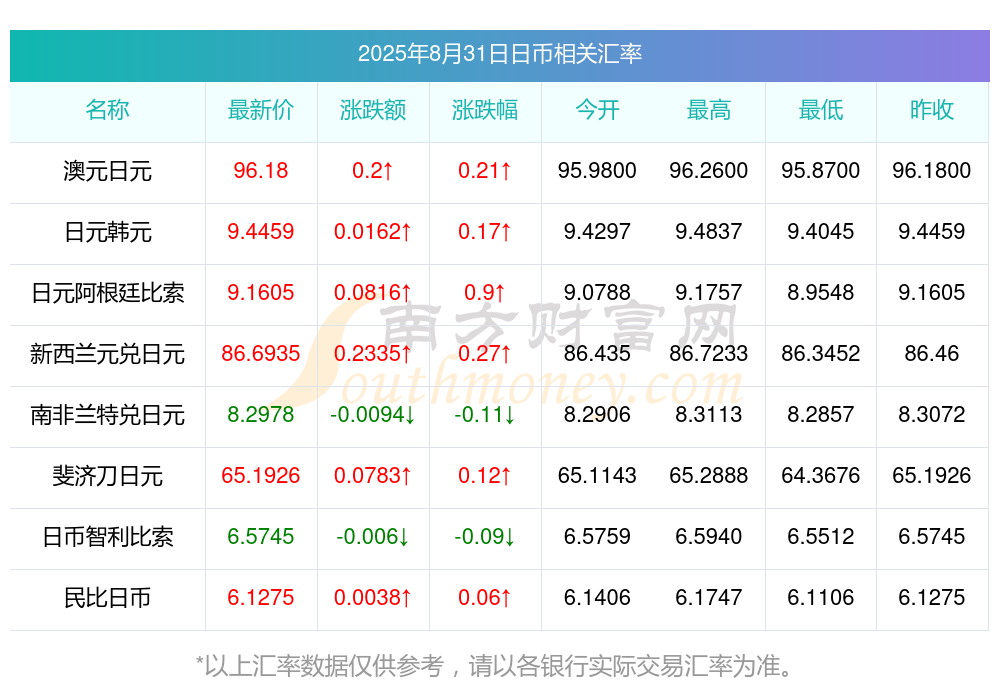The width and height of the screenshot is (1000, 698).
Task: Click opening price 65.1143
Action: click(597, 475)
